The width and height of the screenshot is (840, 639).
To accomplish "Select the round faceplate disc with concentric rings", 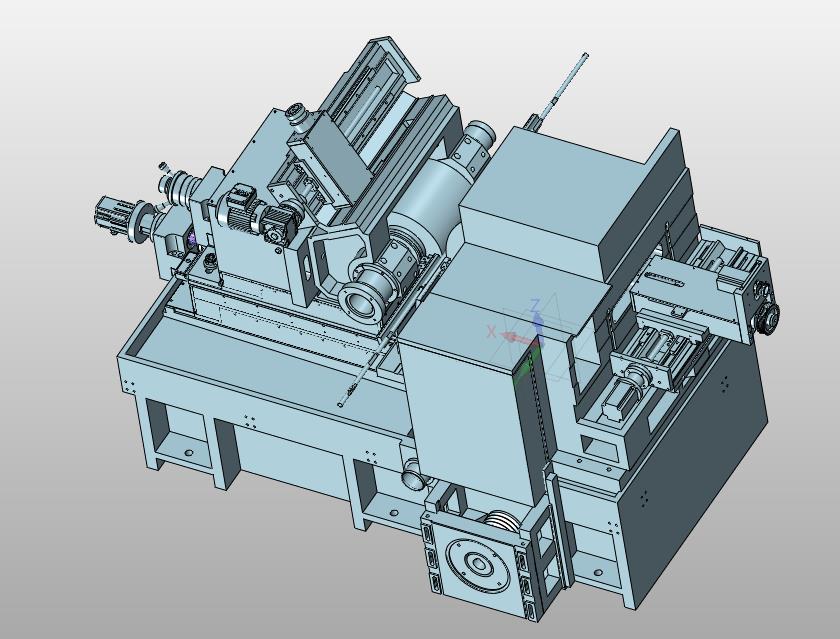I will click(477, 565).
